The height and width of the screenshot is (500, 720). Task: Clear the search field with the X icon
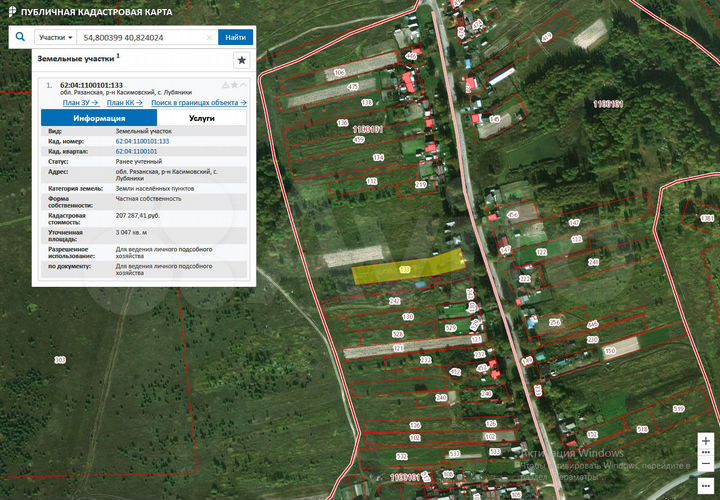pyautogui.click(x=209, y=37)
